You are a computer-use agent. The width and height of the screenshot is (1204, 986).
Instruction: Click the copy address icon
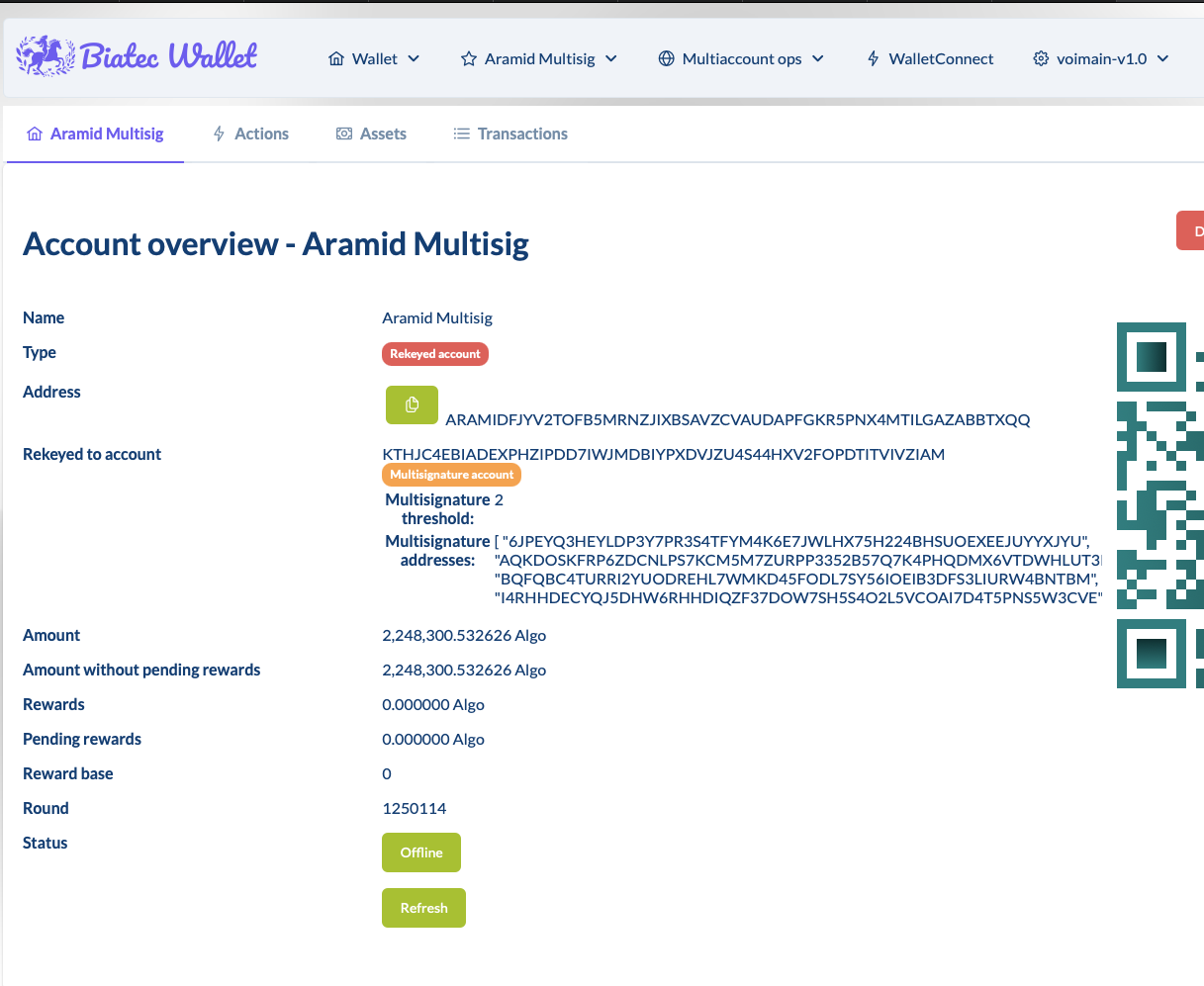[412, 404]
